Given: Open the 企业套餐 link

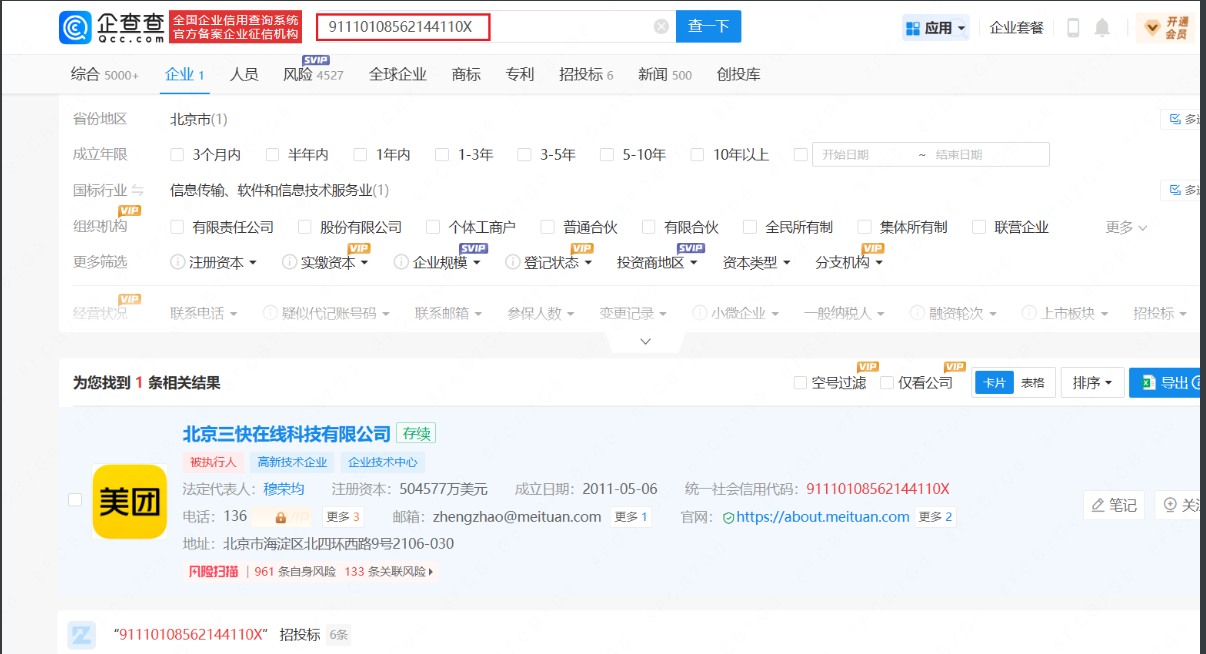Looking at the screenshot, I should click(x=1017, y=28).
